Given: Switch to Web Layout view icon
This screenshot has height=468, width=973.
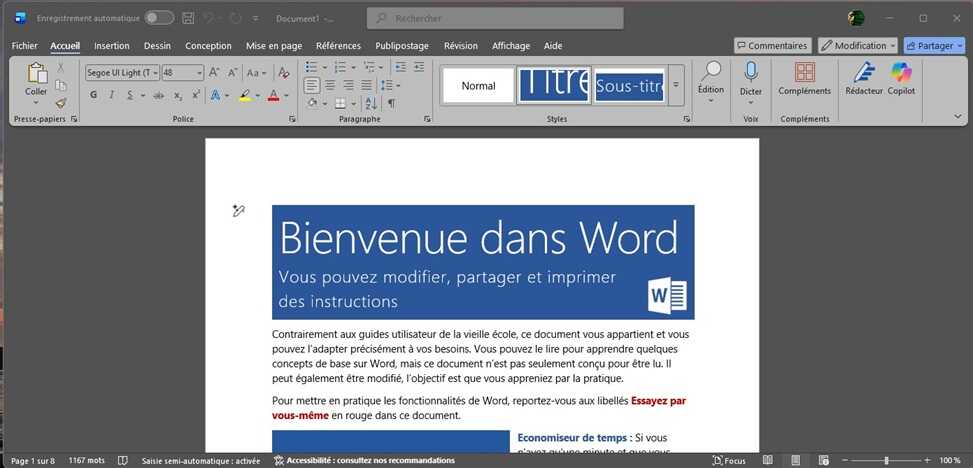Looking at the screenshot, I should coord(823,461).
